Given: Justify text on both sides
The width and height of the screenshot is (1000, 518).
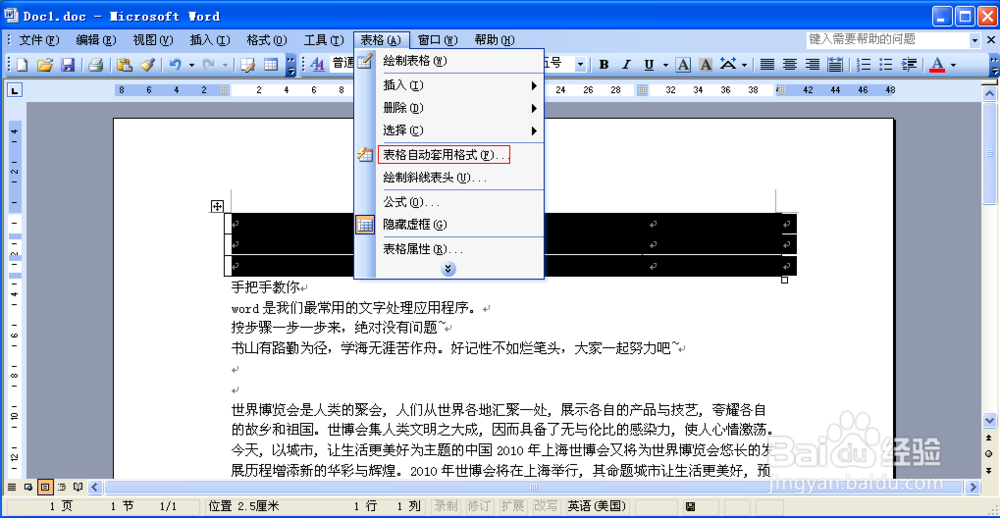Looking at the screenshot, I should click(x=767, y=64).
